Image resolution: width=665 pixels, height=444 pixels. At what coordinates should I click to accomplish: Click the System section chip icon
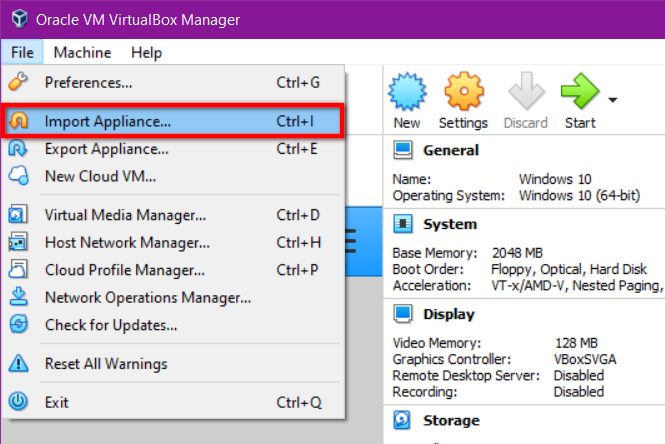point(402,224)
